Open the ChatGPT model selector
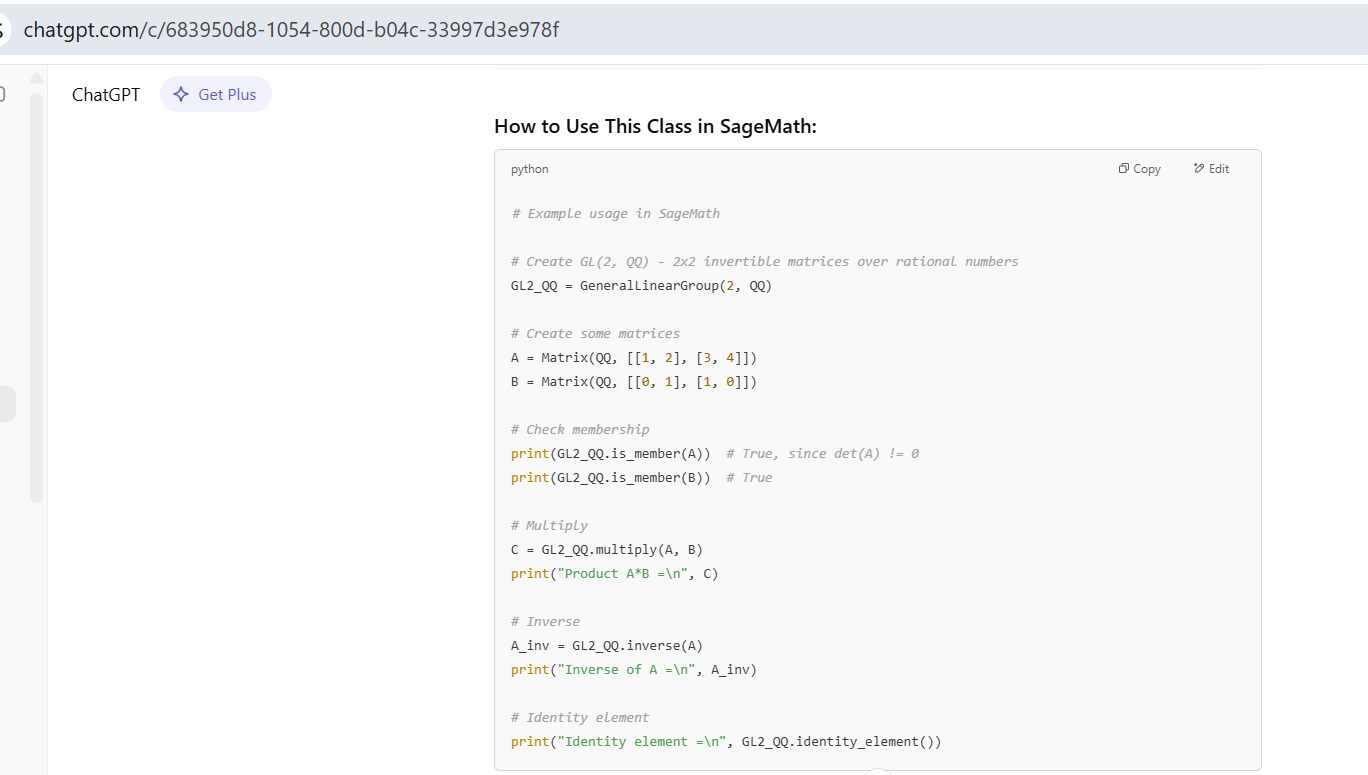1368x775 pixels. [106, 95]
